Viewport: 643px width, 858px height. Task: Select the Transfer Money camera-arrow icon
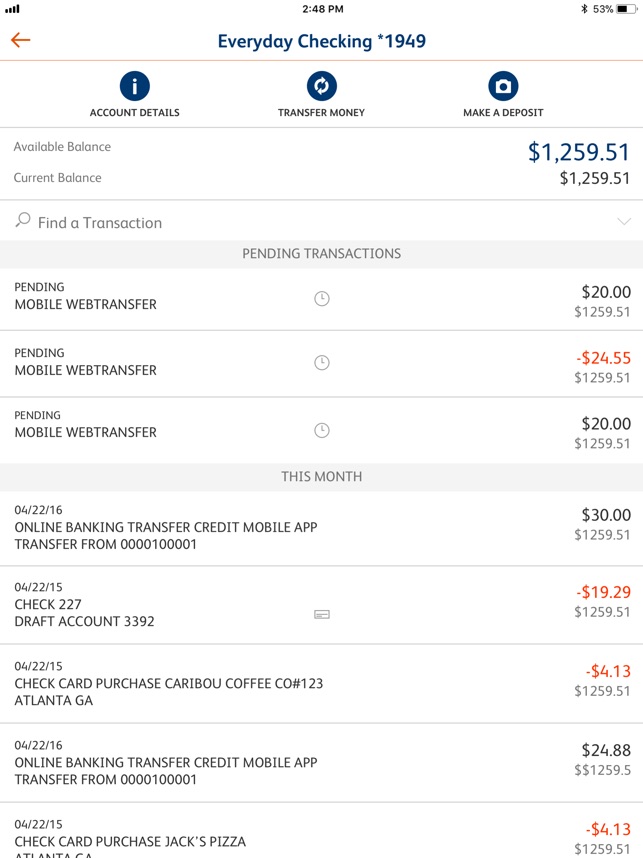(x=321, y=87)
